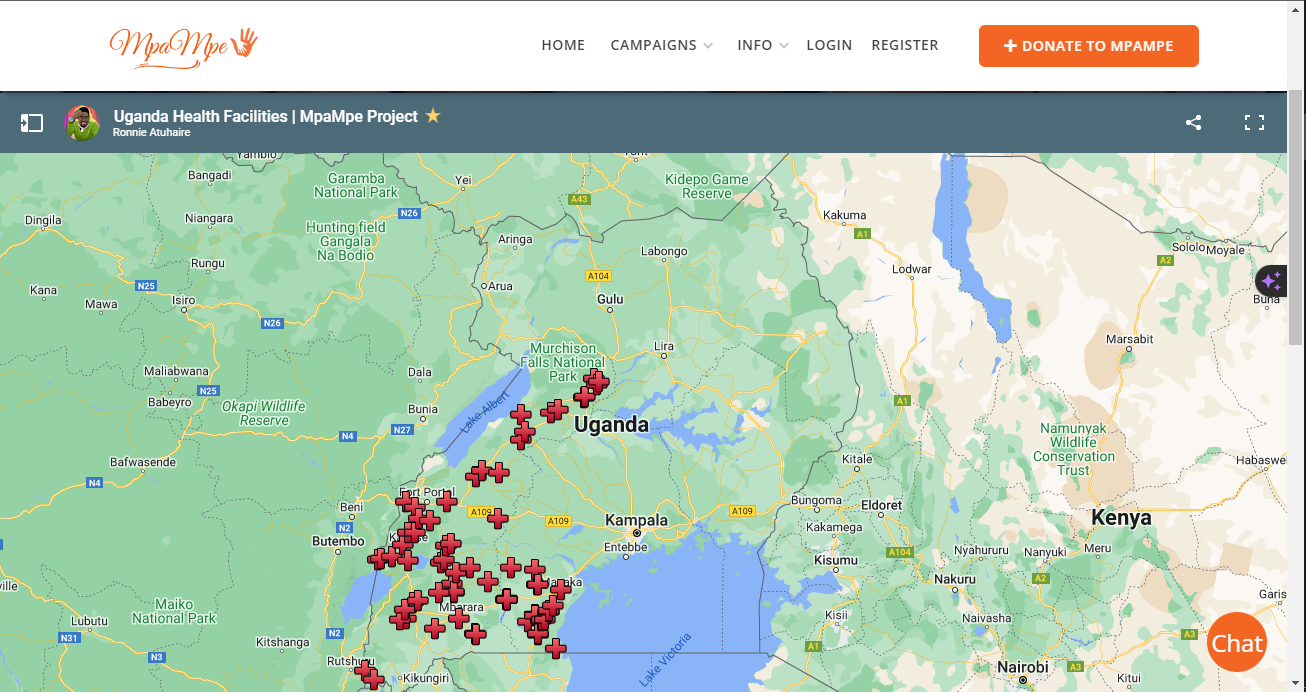Enter fullscreen map view icon
The height and width of the screenshot is (692, 1306).
[1254, 123]
